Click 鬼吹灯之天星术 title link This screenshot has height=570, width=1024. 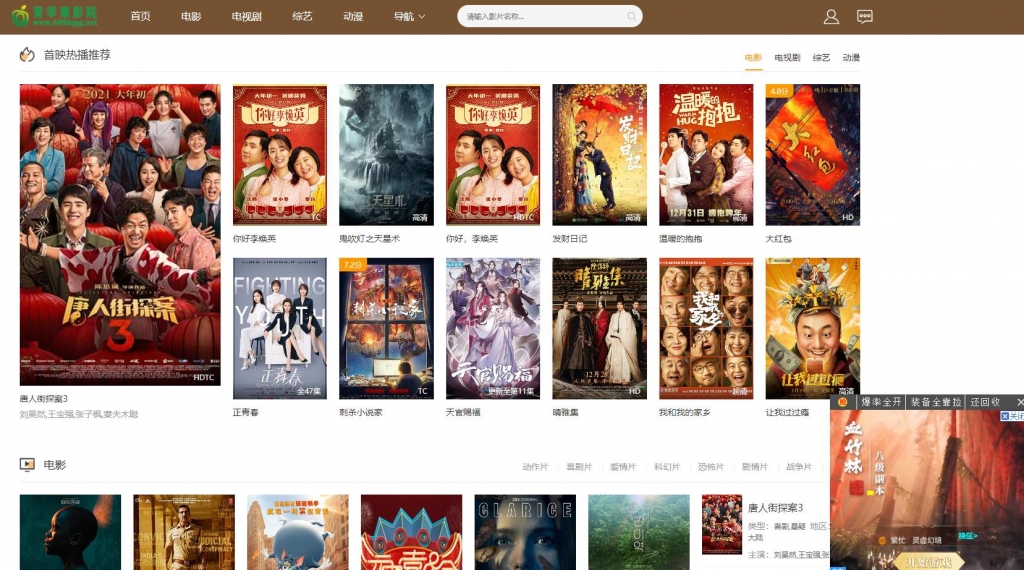pyautogui.click(x=370, y=238)
